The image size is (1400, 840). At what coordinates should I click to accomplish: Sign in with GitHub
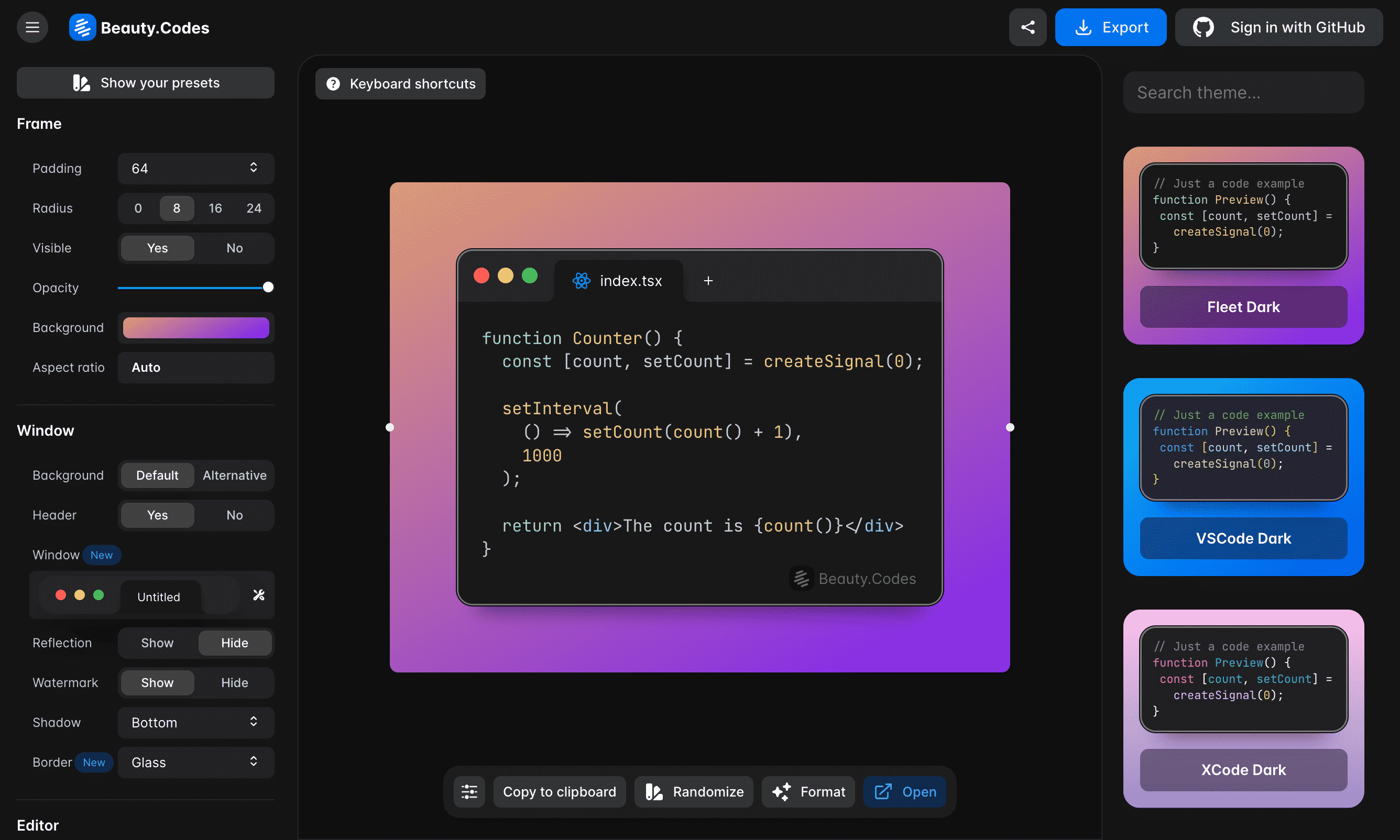coord(1278,27)
